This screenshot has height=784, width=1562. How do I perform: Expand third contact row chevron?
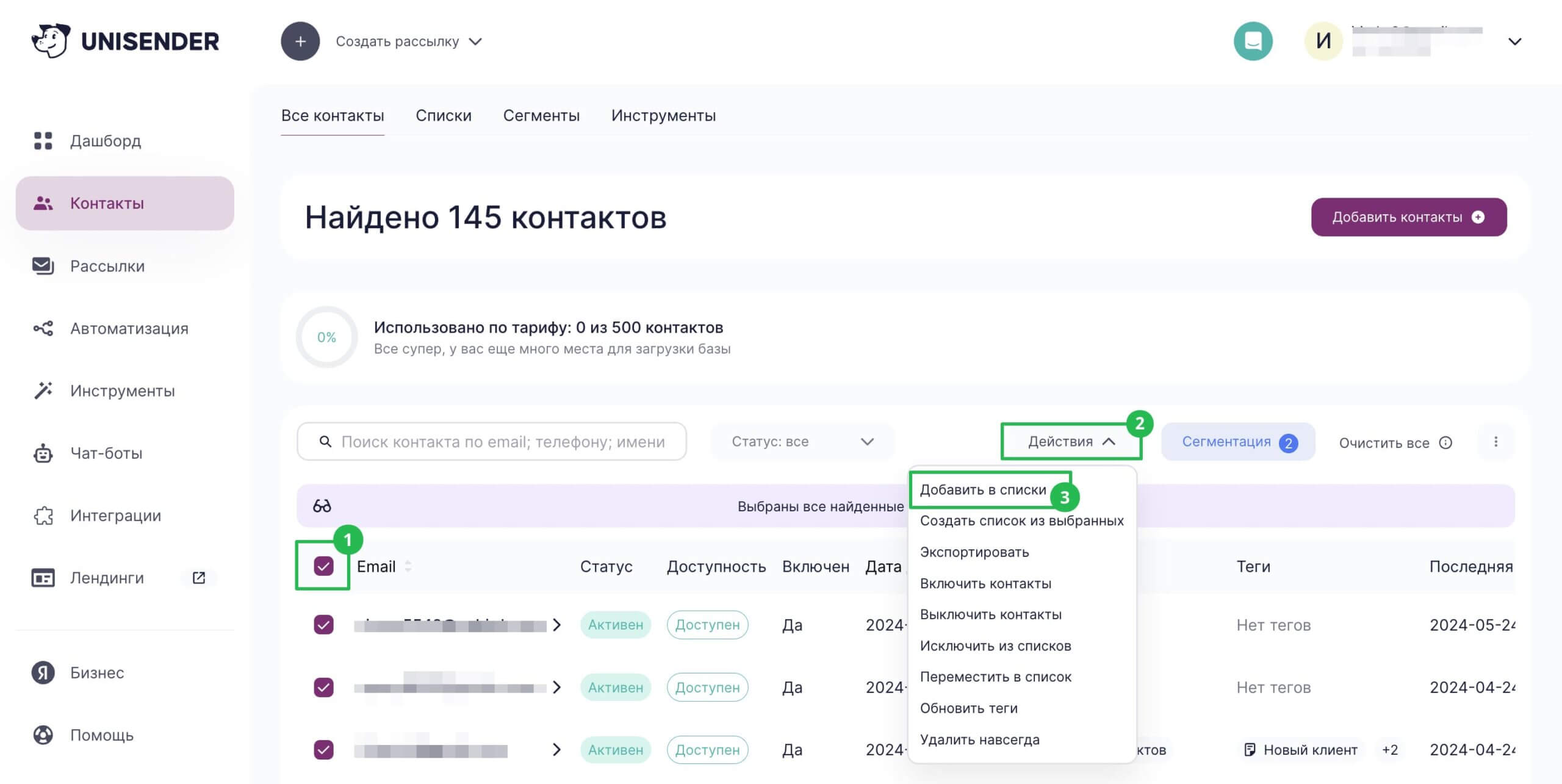(x=556, y=749)
